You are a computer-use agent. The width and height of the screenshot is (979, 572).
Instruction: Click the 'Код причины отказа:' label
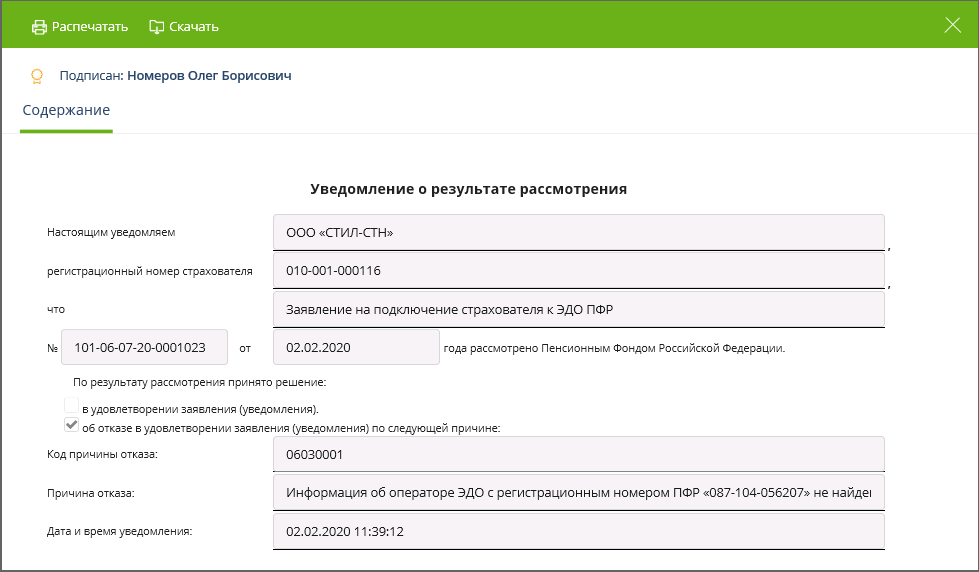coord(102,455)
